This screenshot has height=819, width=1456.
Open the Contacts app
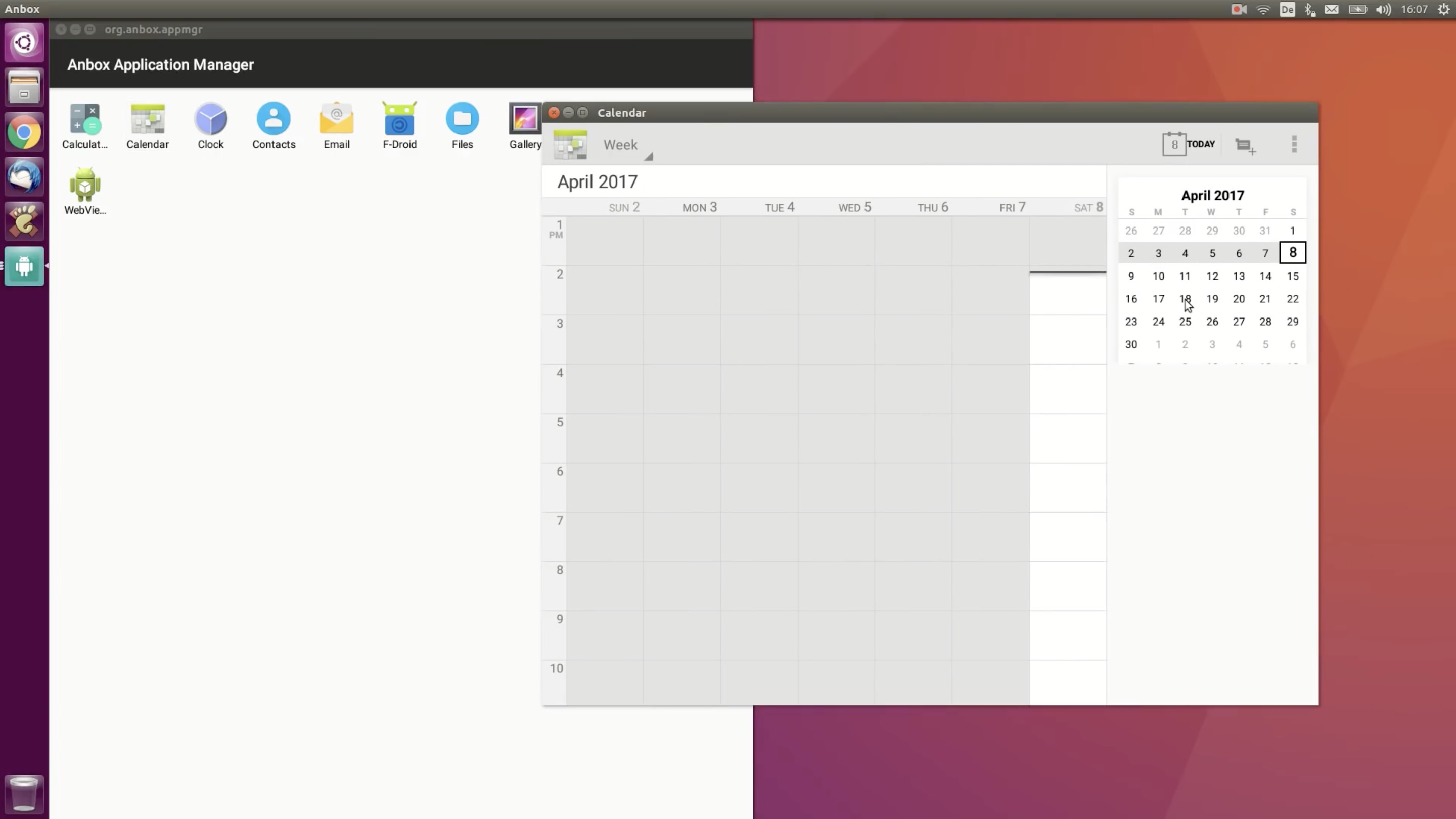click(x=274, y=125)
